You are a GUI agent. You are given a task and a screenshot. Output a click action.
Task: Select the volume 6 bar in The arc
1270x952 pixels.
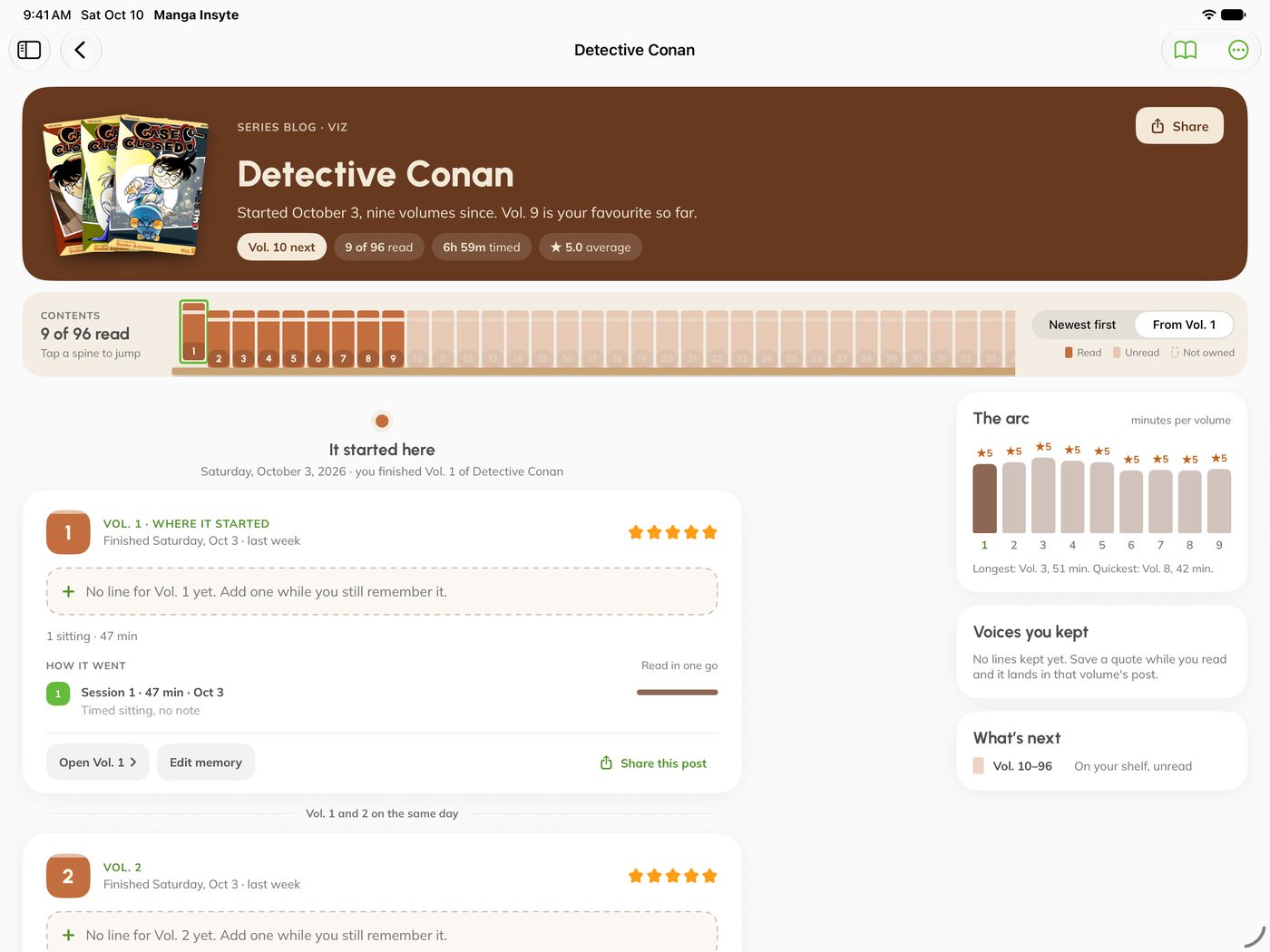(1131, 501)
